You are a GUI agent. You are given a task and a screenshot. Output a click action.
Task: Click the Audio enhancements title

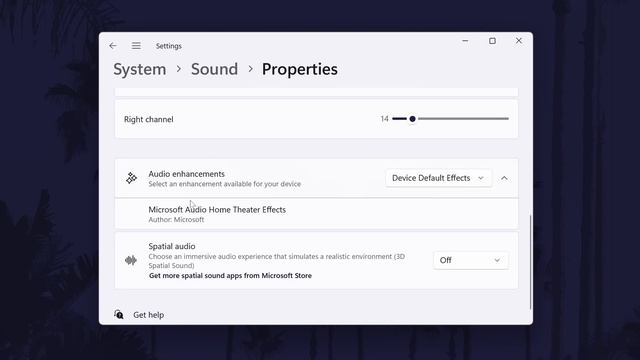(187, 174)
